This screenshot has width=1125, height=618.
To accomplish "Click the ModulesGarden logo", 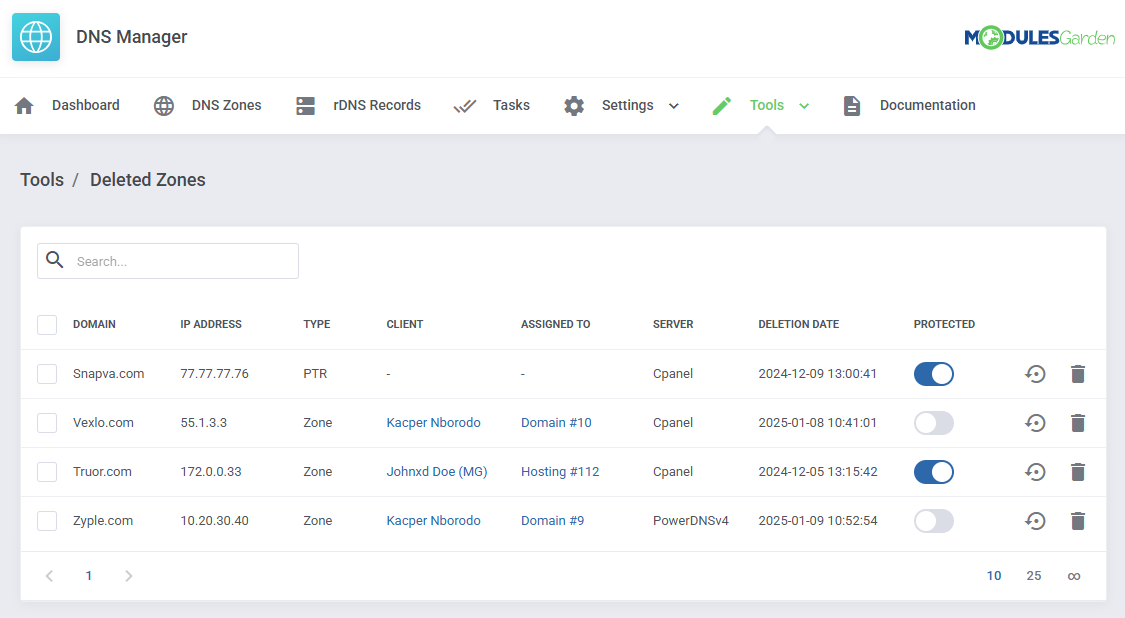I will (1040, 37).
